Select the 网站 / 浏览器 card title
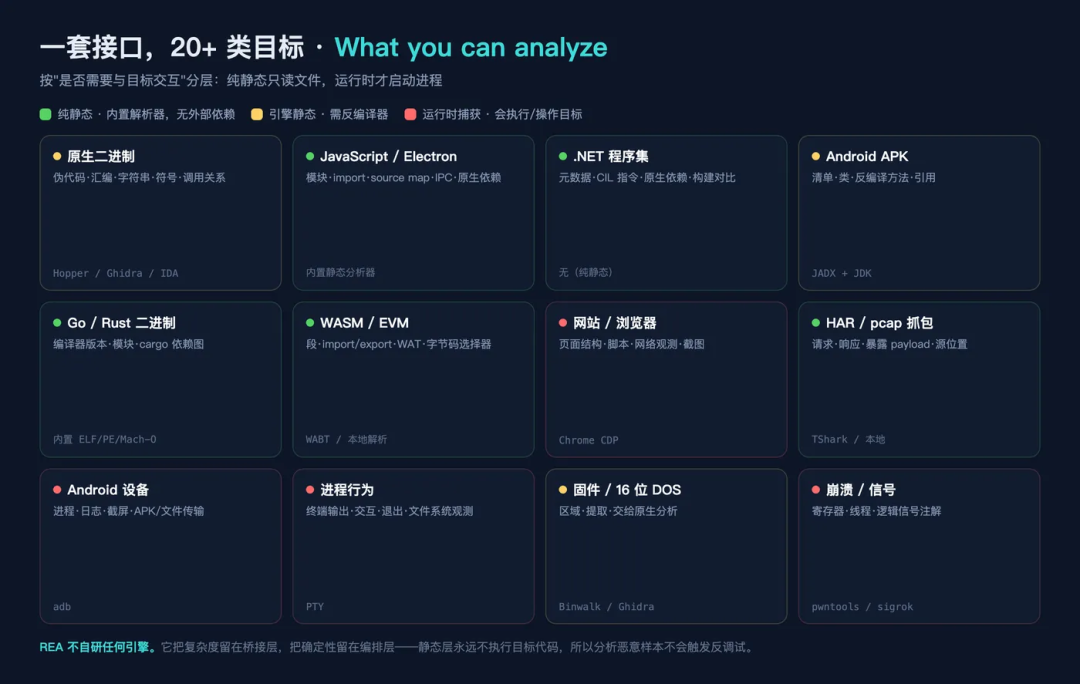Image resolution: width=1080 pixels, height=684 pixels. click(x=614, y=323)
